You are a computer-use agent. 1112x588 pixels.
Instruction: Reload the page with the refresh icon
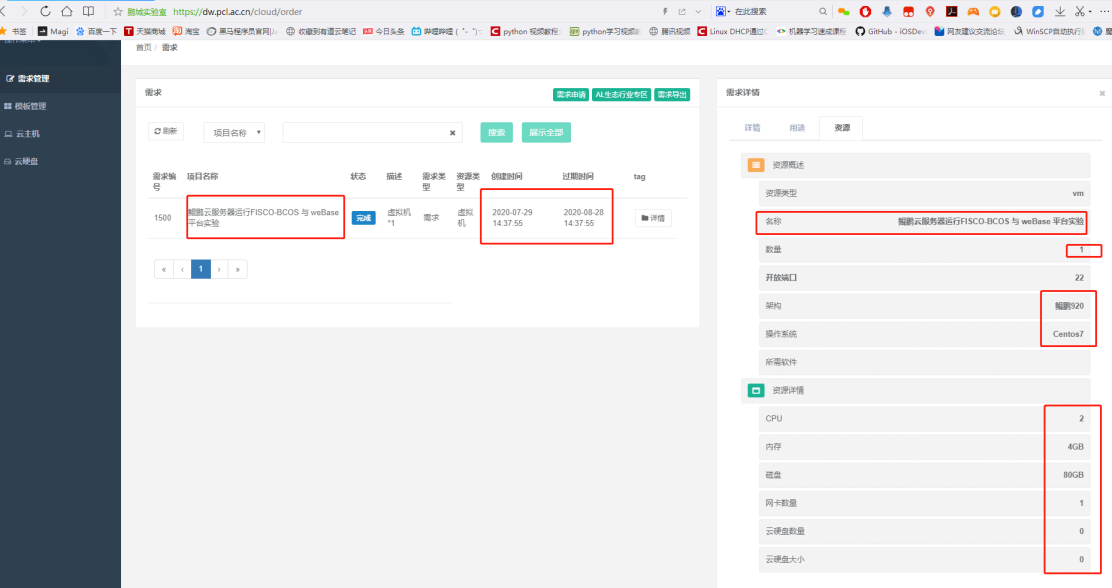click(45, 11)
